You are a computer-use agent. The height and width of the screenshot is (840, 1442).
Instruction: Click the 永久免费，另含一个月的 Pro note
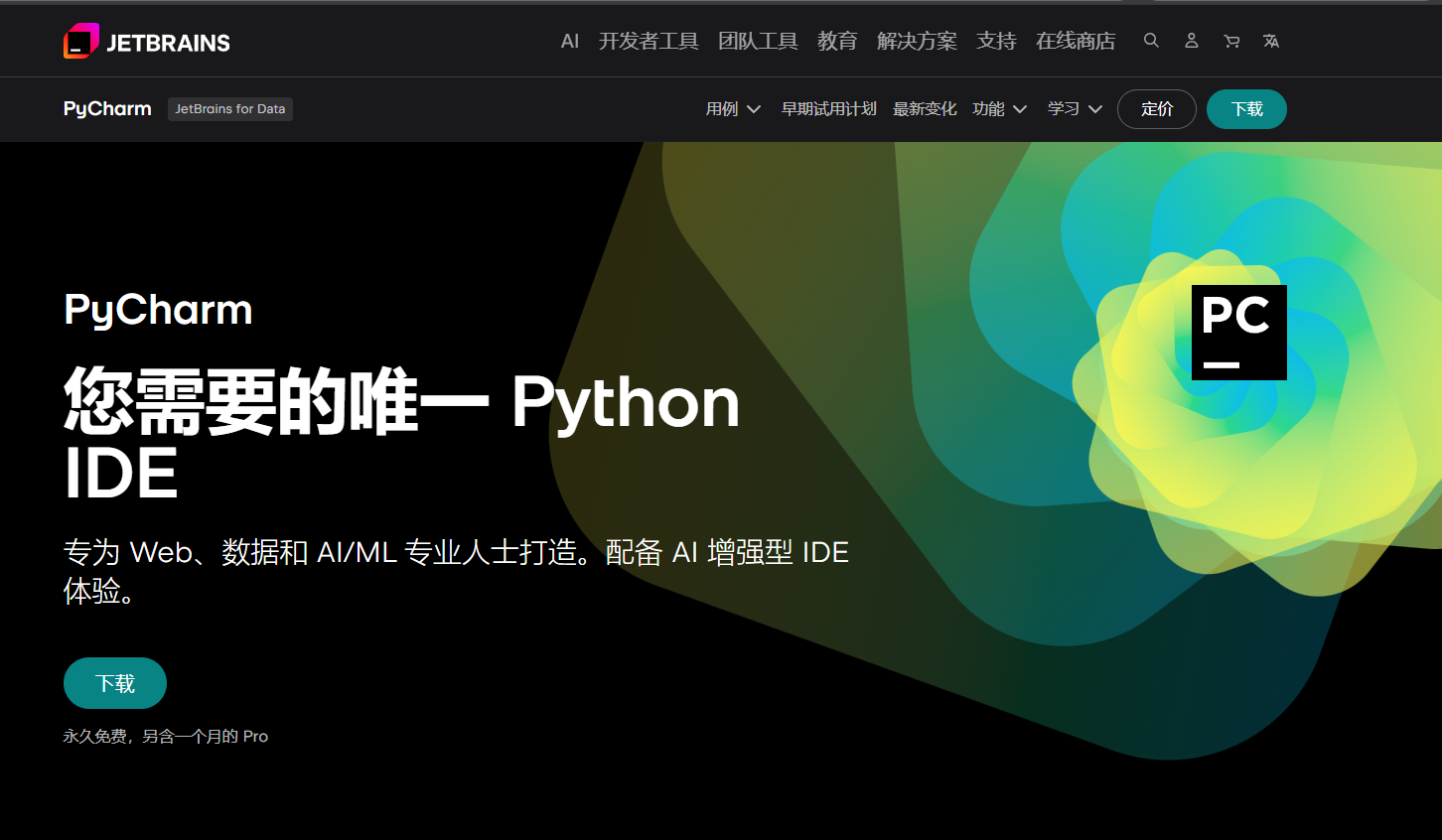point(166,737)
